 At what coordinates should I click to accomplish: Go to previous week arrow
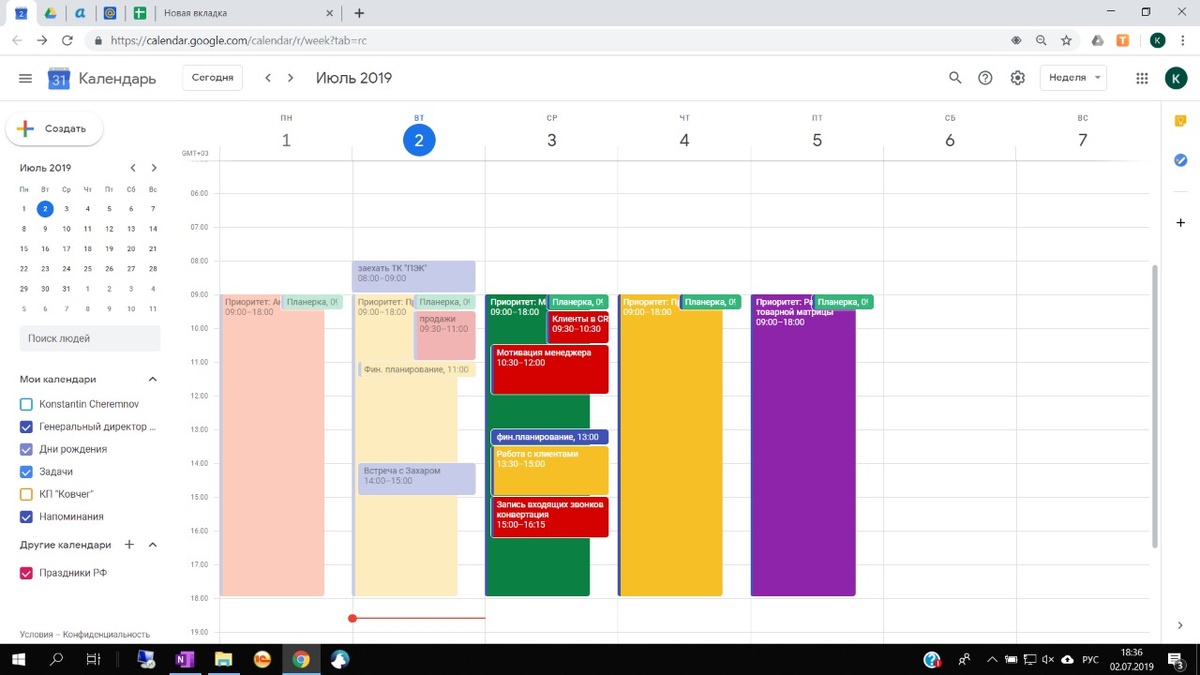pyautogui.click(x=268, y=78)
